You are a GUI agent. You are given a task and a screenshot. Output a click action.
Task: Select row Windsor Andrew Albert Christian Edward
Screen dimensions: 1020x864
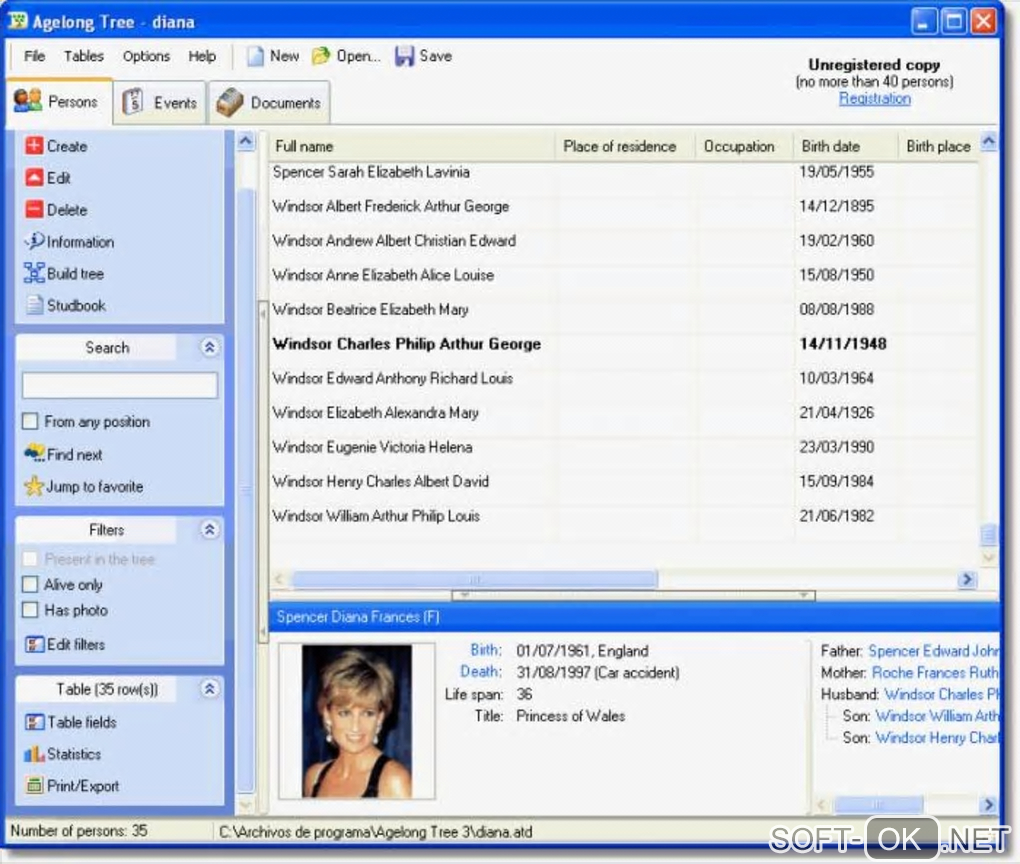coord(623,241)
